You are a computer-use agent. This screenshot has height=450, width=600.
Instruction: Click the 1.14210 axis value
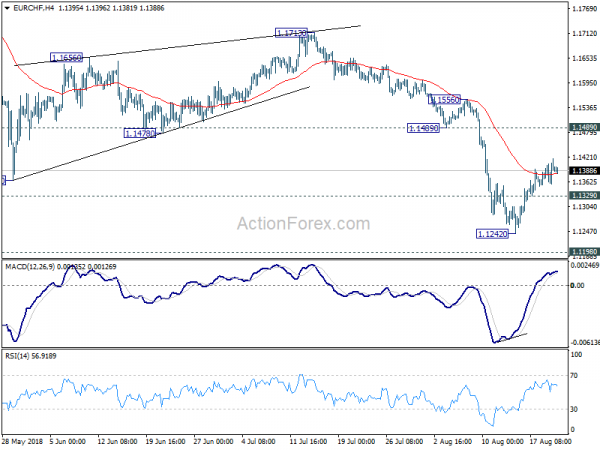pos(584,157)
